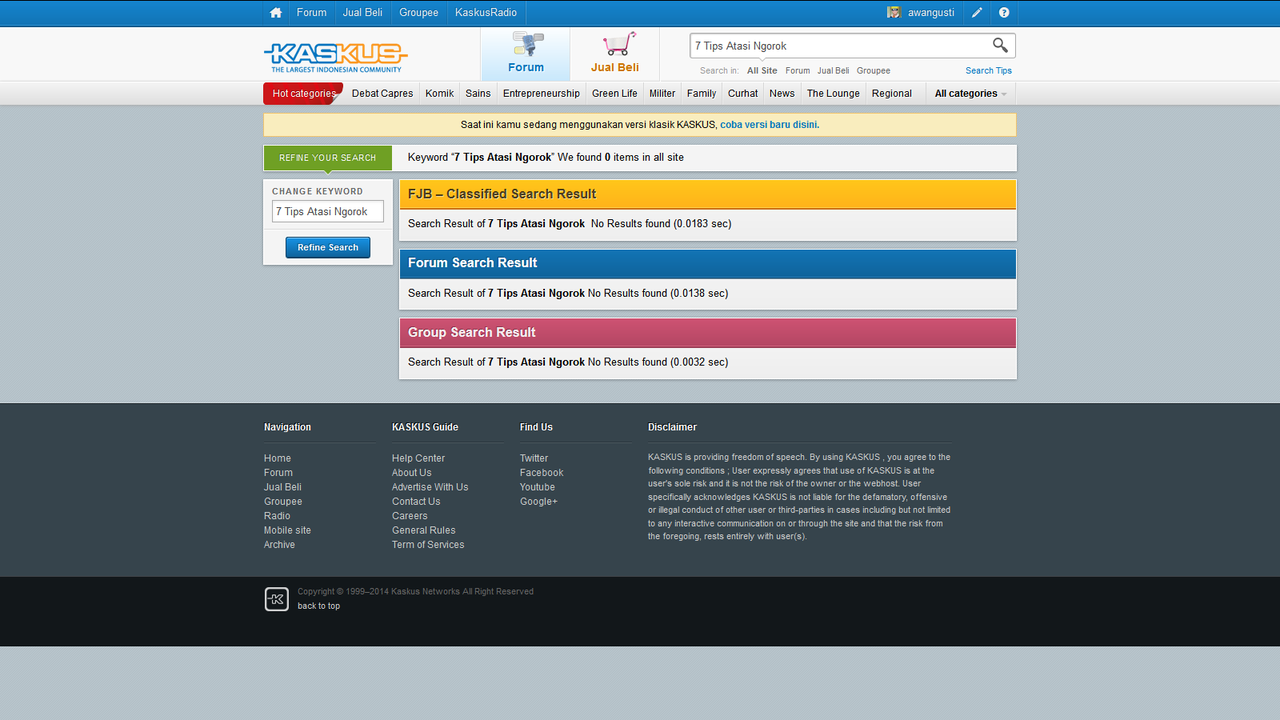The height and width of the screenshot is (720, 1280).
Task: Click the home icon in top bar
Action: (x=276, y=13)
